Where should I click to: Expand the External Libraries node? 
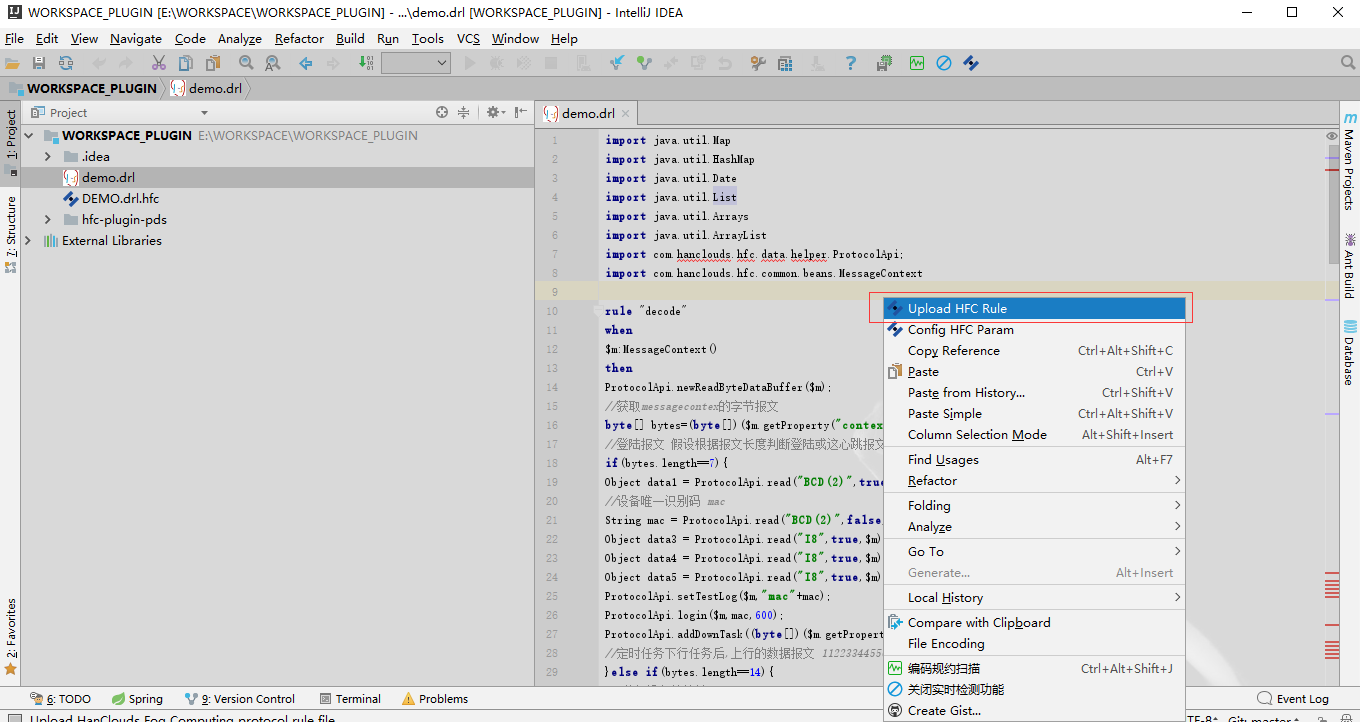click(27, 241)
